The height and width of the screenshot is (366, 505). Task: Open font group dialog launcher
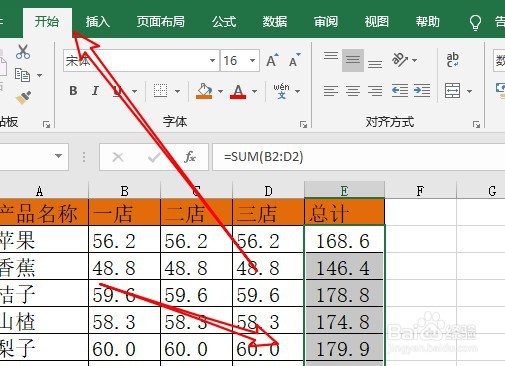(x=303, y=124)
